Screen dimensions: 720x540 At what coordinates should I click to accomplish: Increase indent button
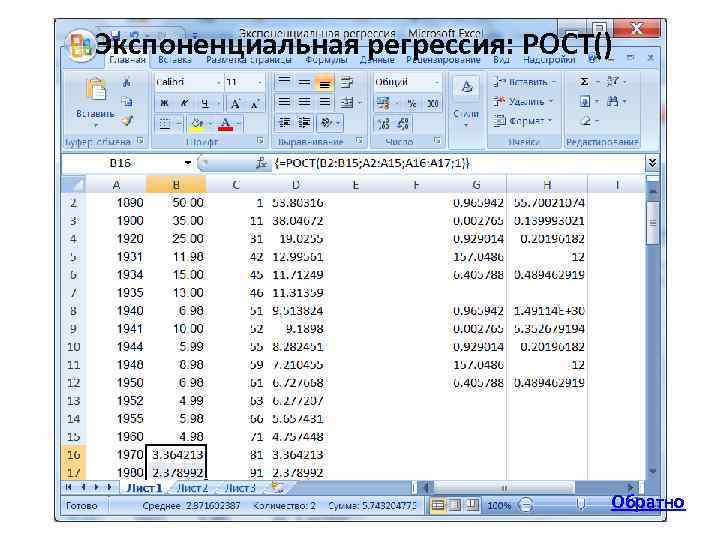(x=304, y=122)
